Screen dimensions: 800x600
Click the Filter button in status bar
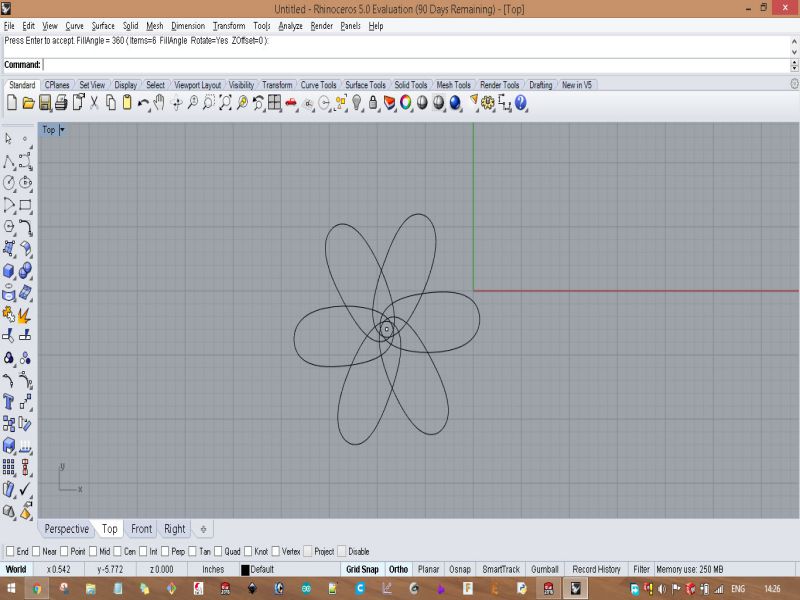click(x=641, y=569)
